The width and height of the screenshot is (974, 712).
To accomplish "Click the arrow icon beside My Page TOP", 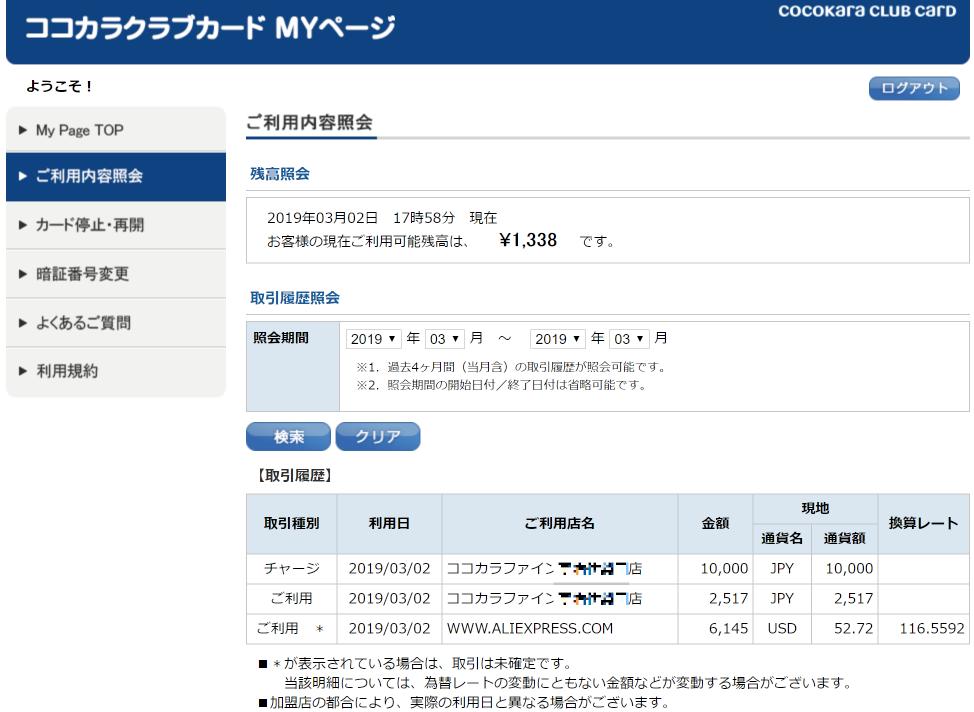I will click(x=23, y=130).
